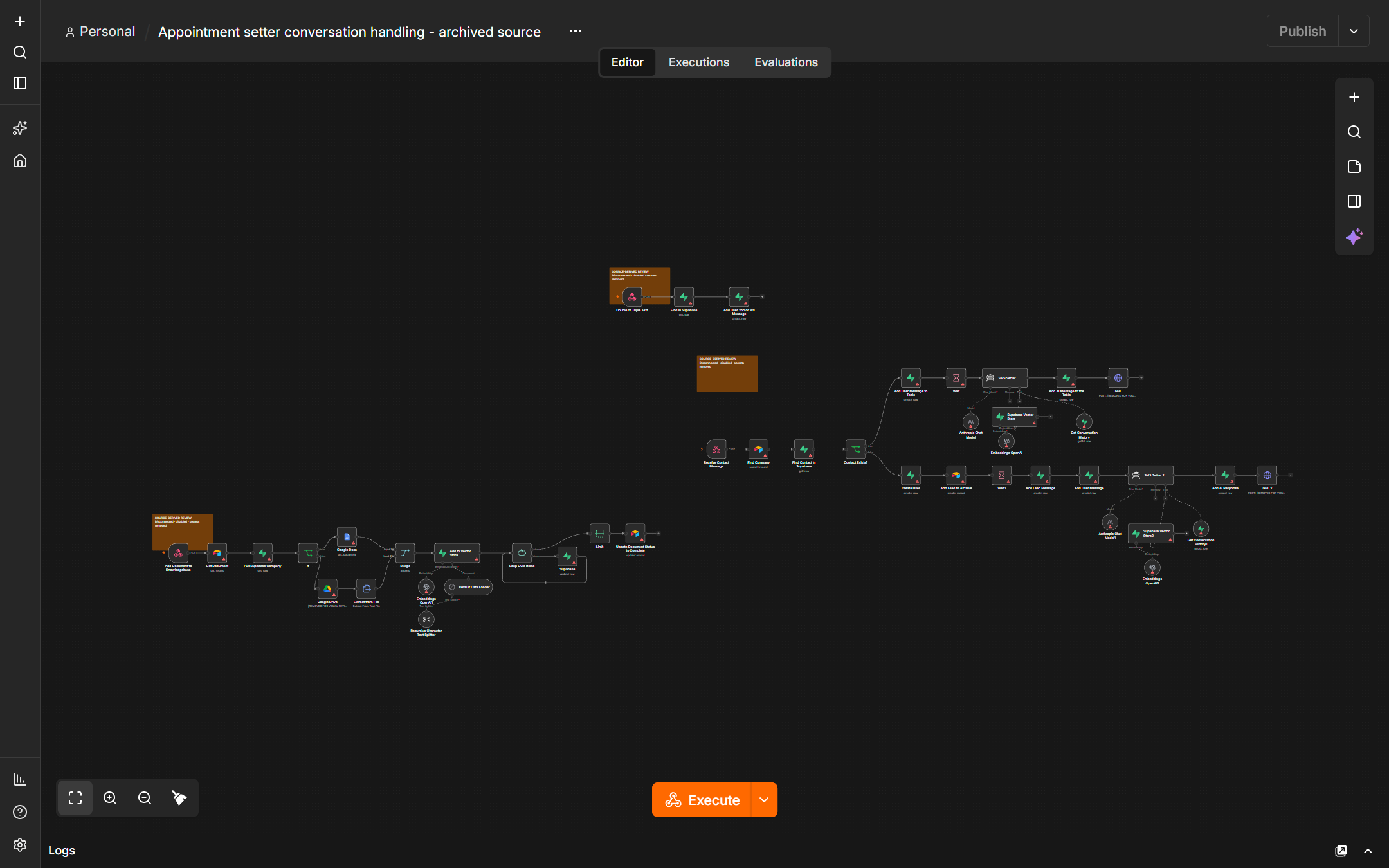Click the Publish button

point(1302,31)
